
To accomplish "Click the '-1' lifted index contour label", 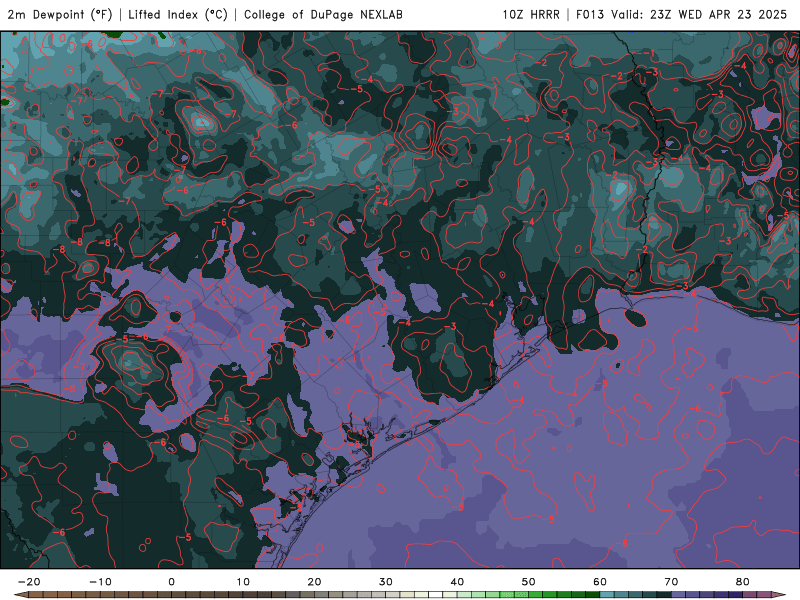I will tap(648, 53).
